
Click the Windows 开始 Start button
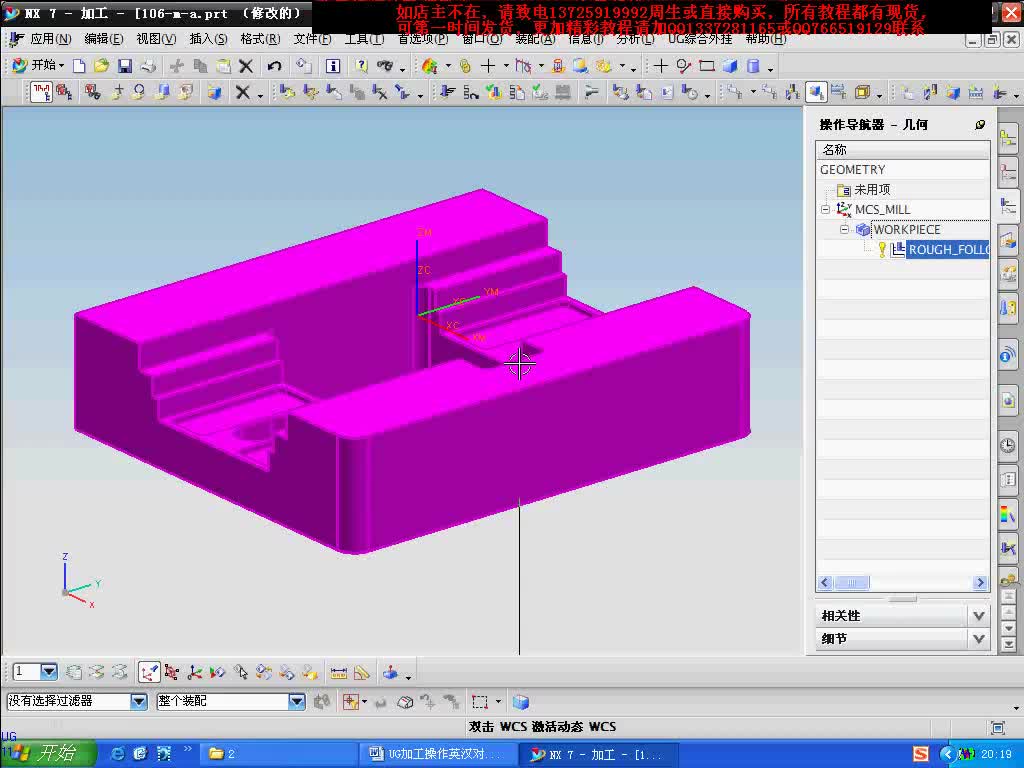(50, 754)
